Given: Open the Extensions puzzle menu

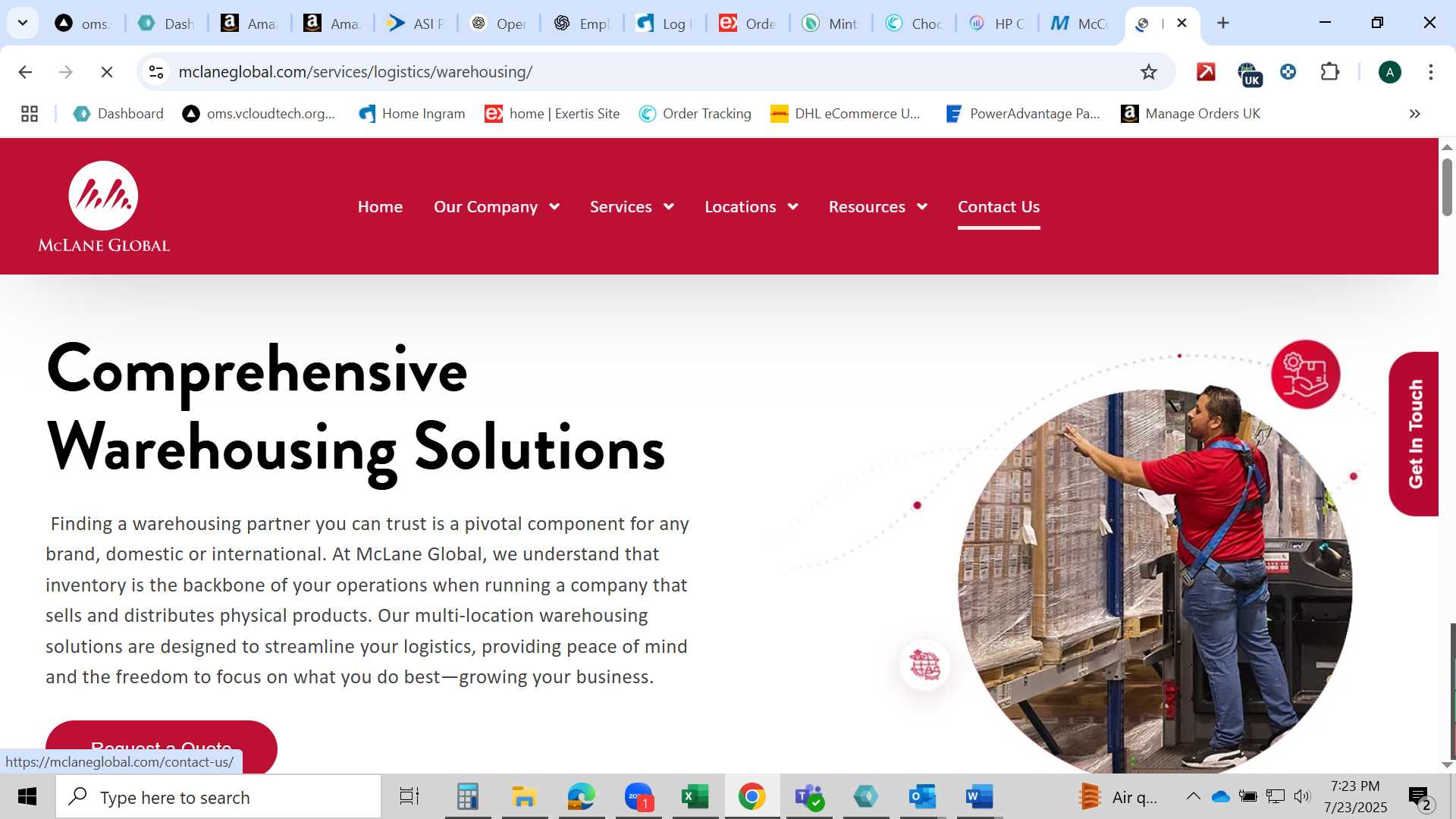Looking at the screenshot, I should [1330, 72].
